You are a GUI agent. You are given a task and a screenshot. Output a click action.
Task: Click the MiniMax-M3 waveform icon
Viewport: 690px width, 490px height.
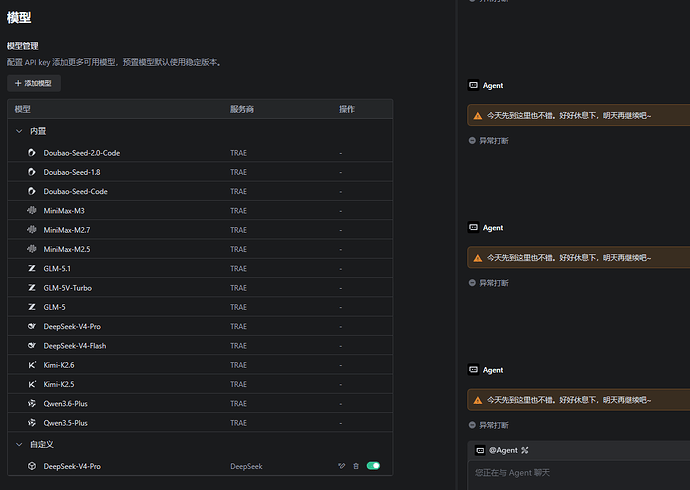pos(32,211)
